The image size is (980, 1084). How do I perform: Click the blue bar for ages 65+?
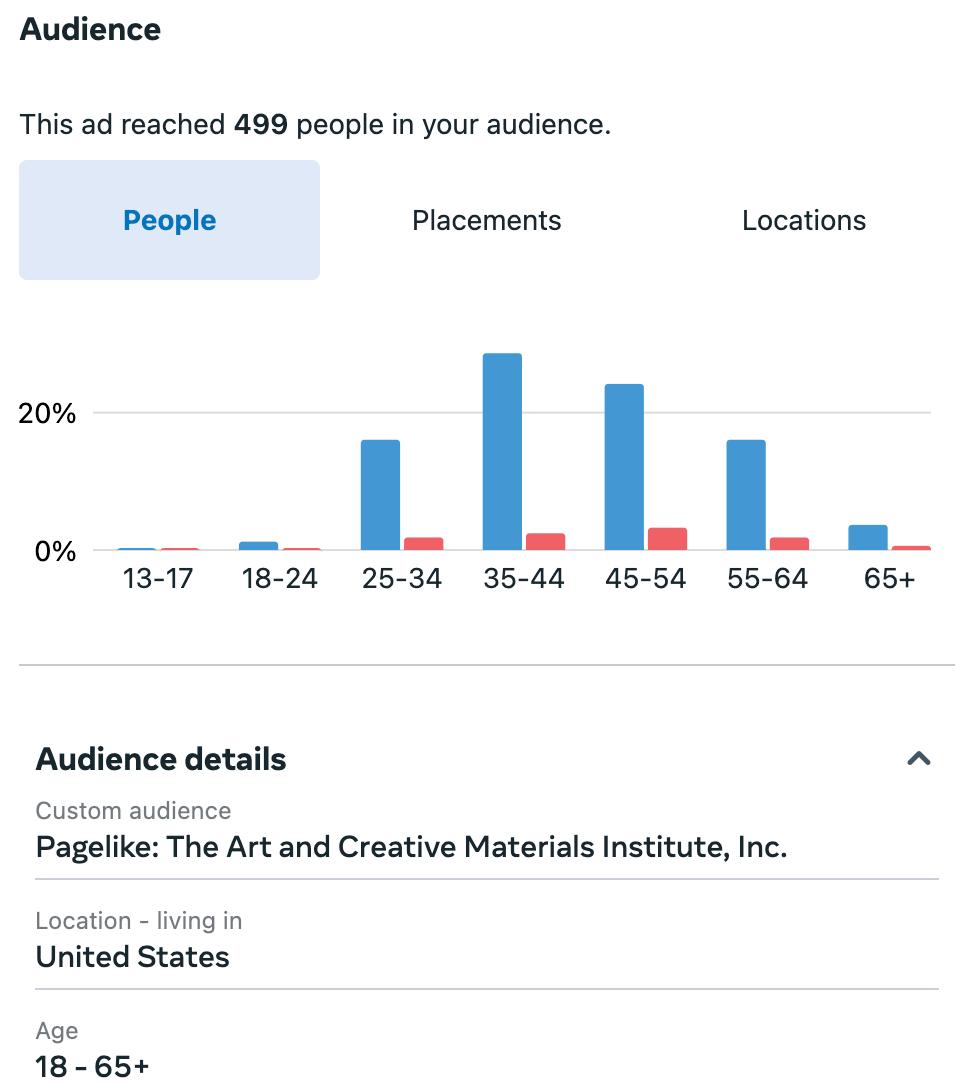click(x=868, y=537)
